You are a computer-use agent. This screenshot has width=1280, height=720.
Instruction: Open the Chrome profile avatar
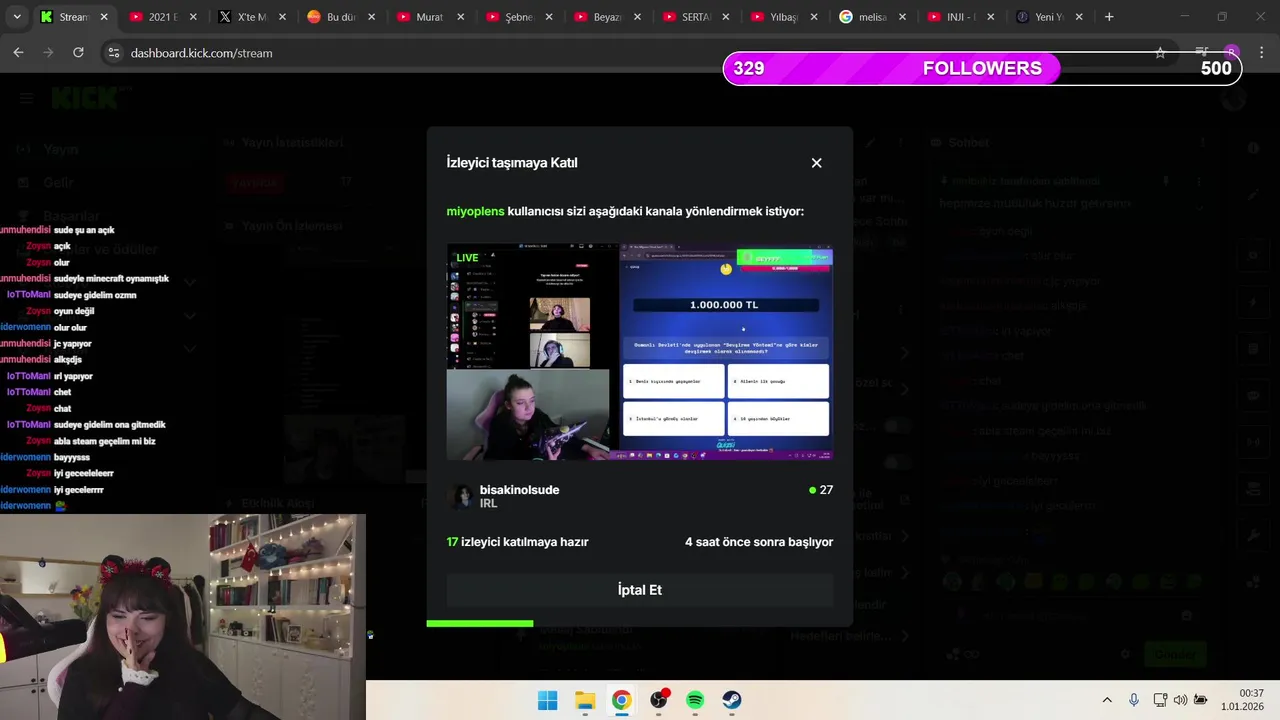point(1231,53)
